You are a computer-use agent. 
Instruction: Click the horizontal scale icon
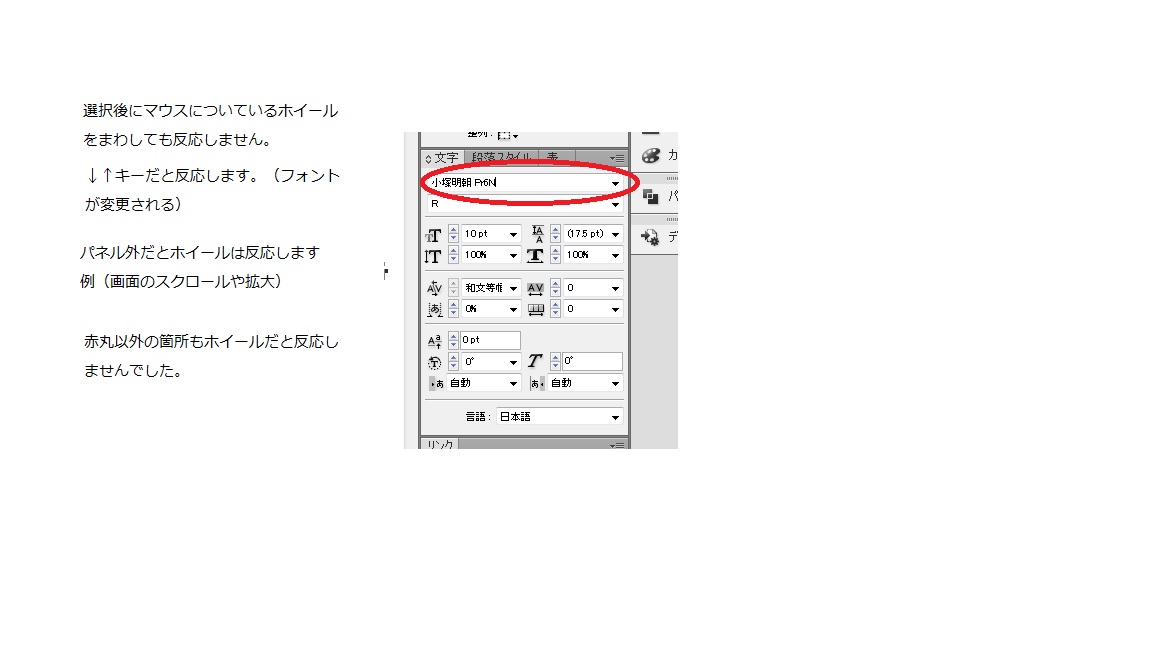536,256
